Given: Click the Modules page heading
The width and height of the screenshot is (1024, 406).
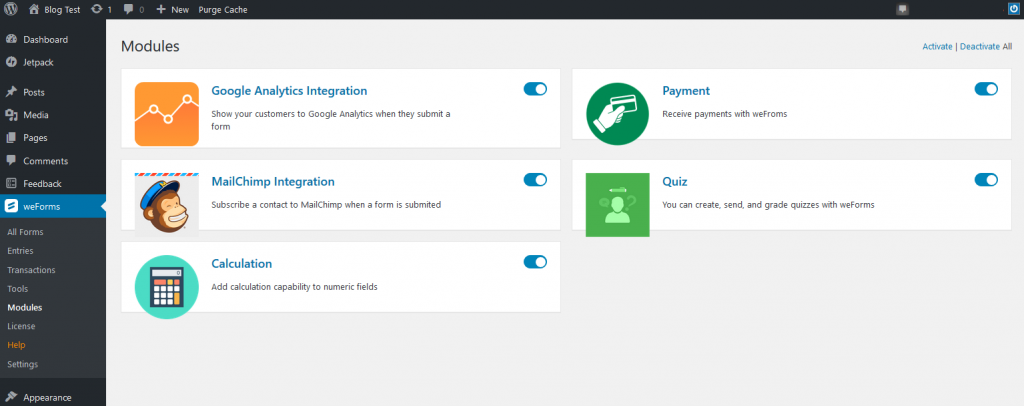Looking at the screenshot, I should [x=150, y=46].
